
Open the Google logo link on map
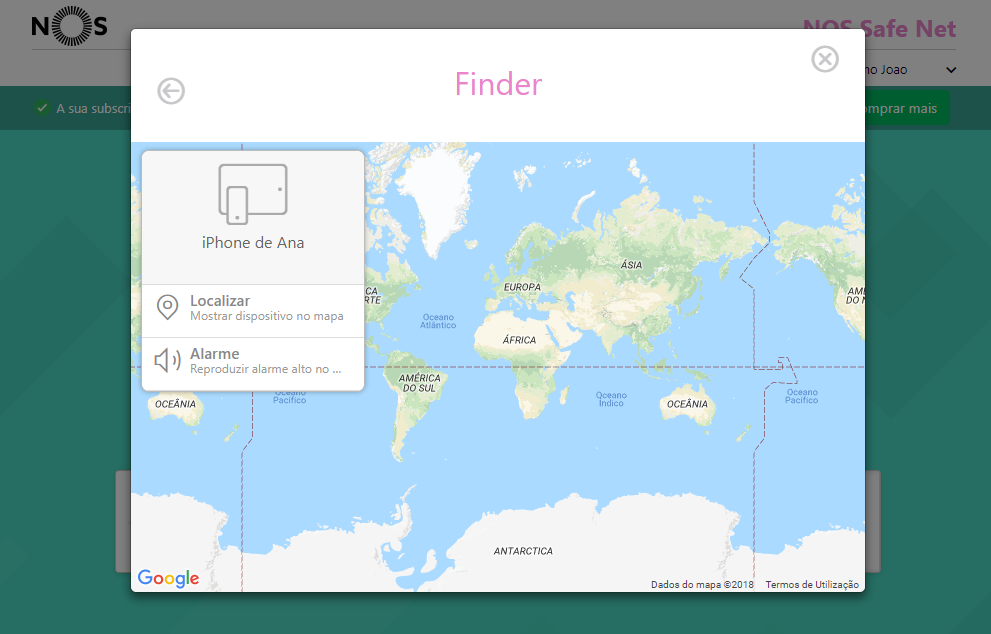[x=168, y=578]
